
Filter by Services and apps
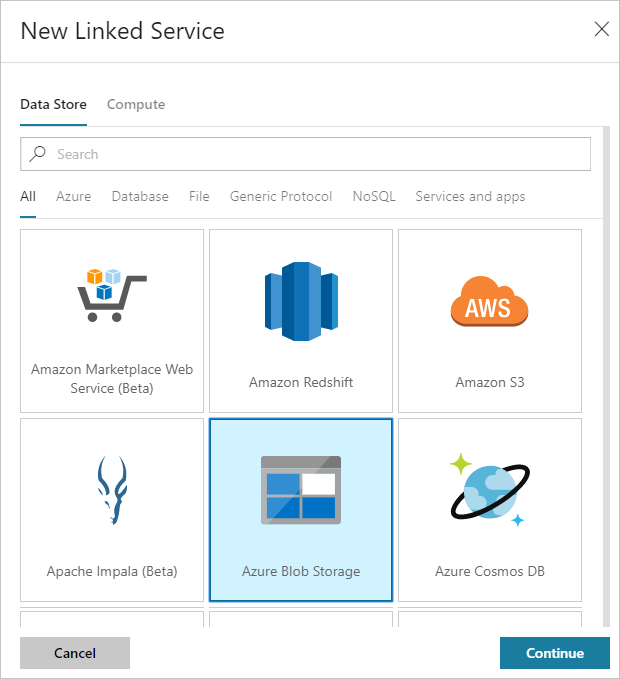470,196
